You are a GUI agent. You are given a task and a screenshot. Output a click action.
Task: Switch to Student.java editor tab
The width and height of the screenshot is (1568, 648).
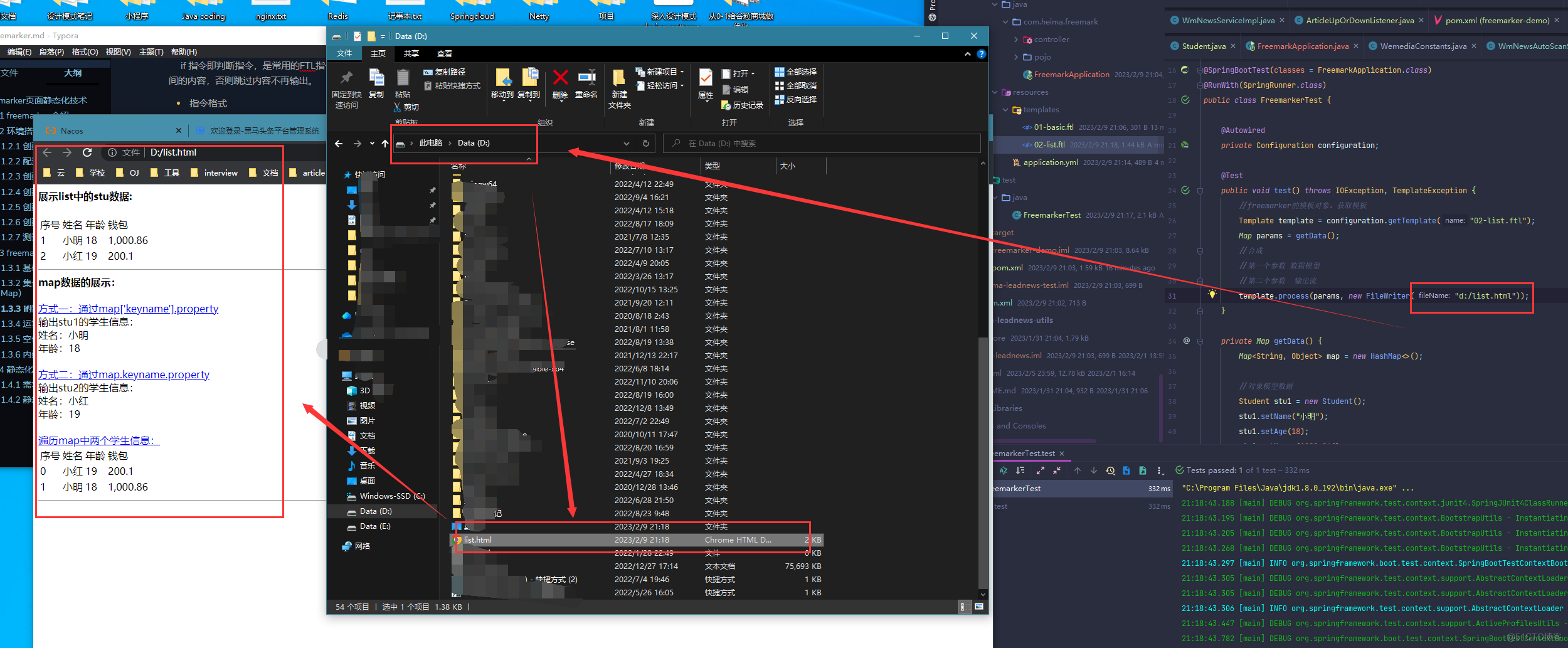[1203, 46]
